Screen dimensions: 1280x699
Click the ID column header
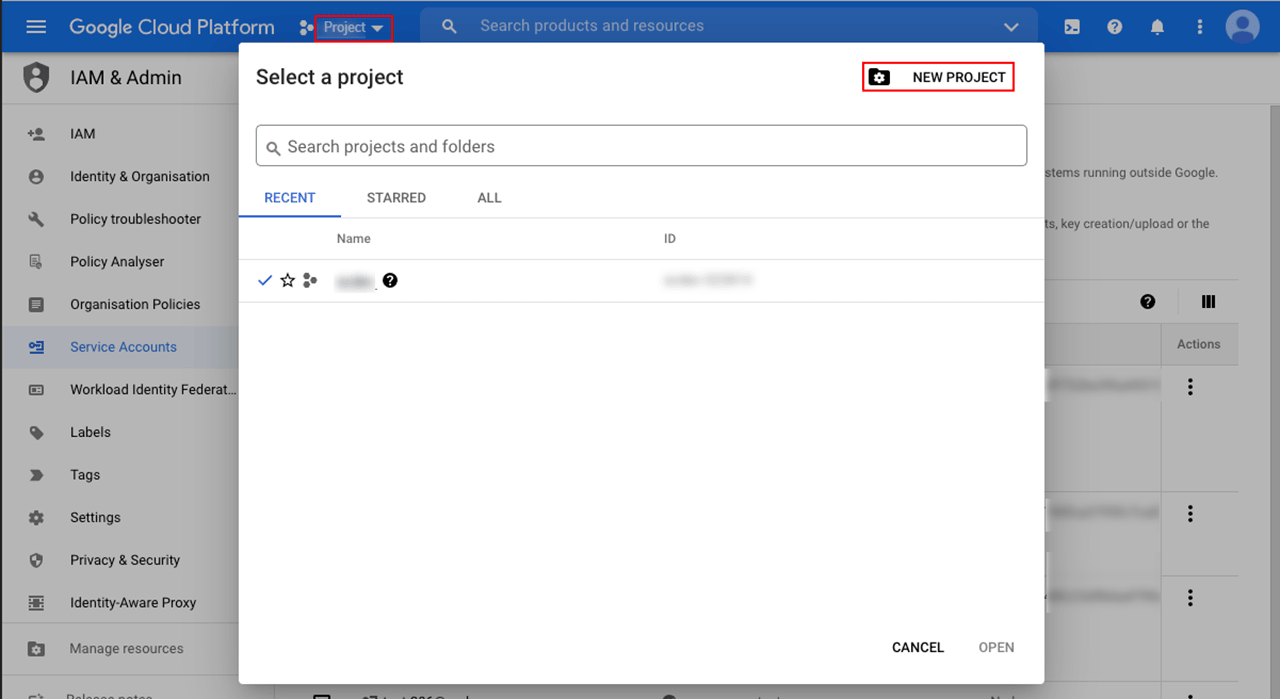pos(670,239)
